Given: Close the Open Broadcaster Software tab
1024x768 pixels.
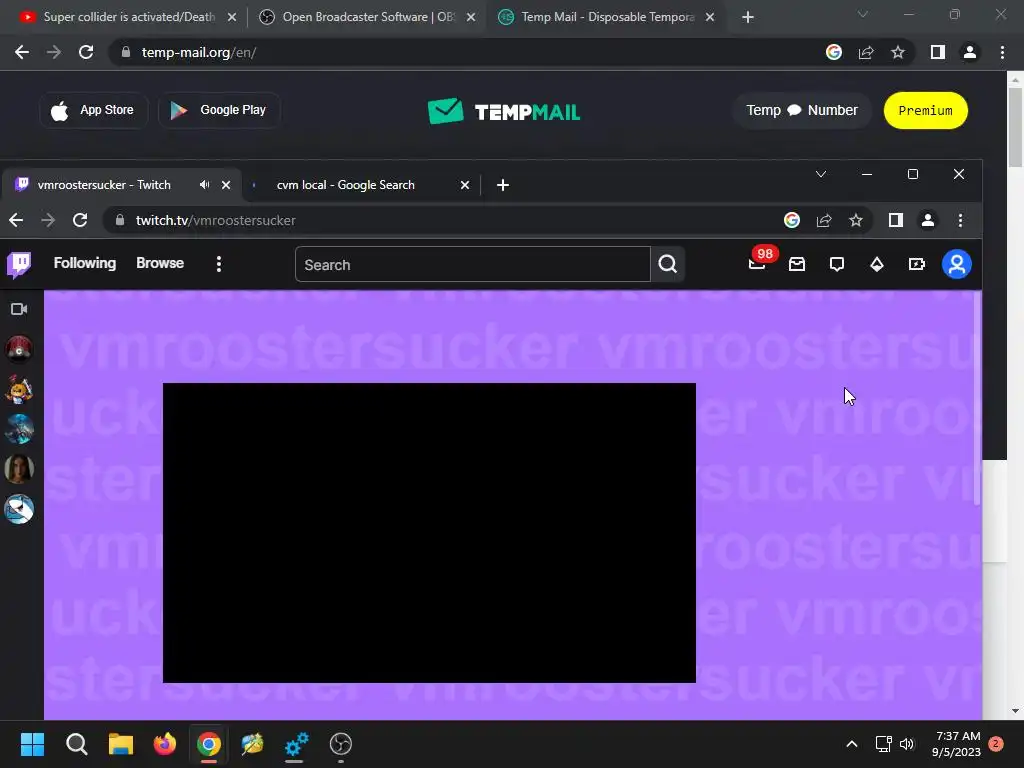Looking at the screenshot, I should (471, 18).
